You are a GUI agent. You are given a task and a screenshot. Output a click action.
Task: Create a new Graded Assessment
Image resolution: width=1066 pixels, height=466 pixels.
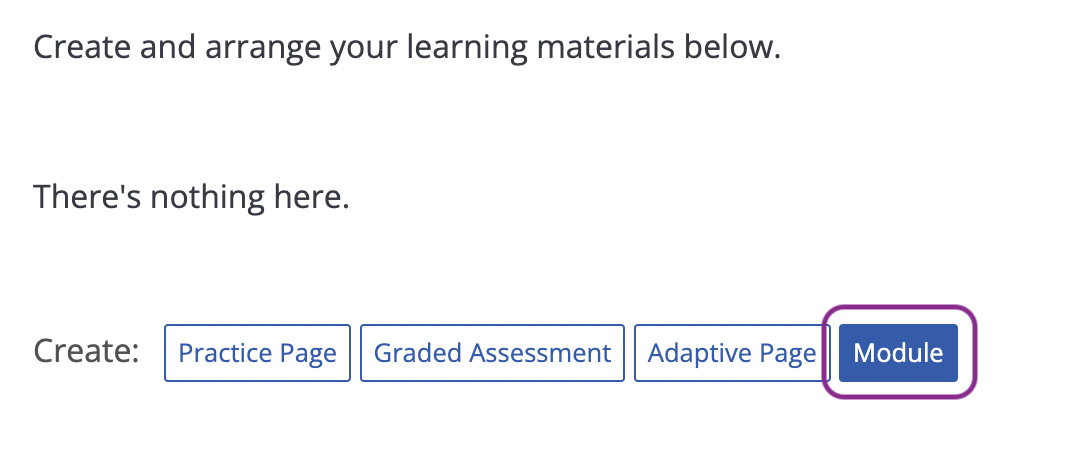click(492, 353)
